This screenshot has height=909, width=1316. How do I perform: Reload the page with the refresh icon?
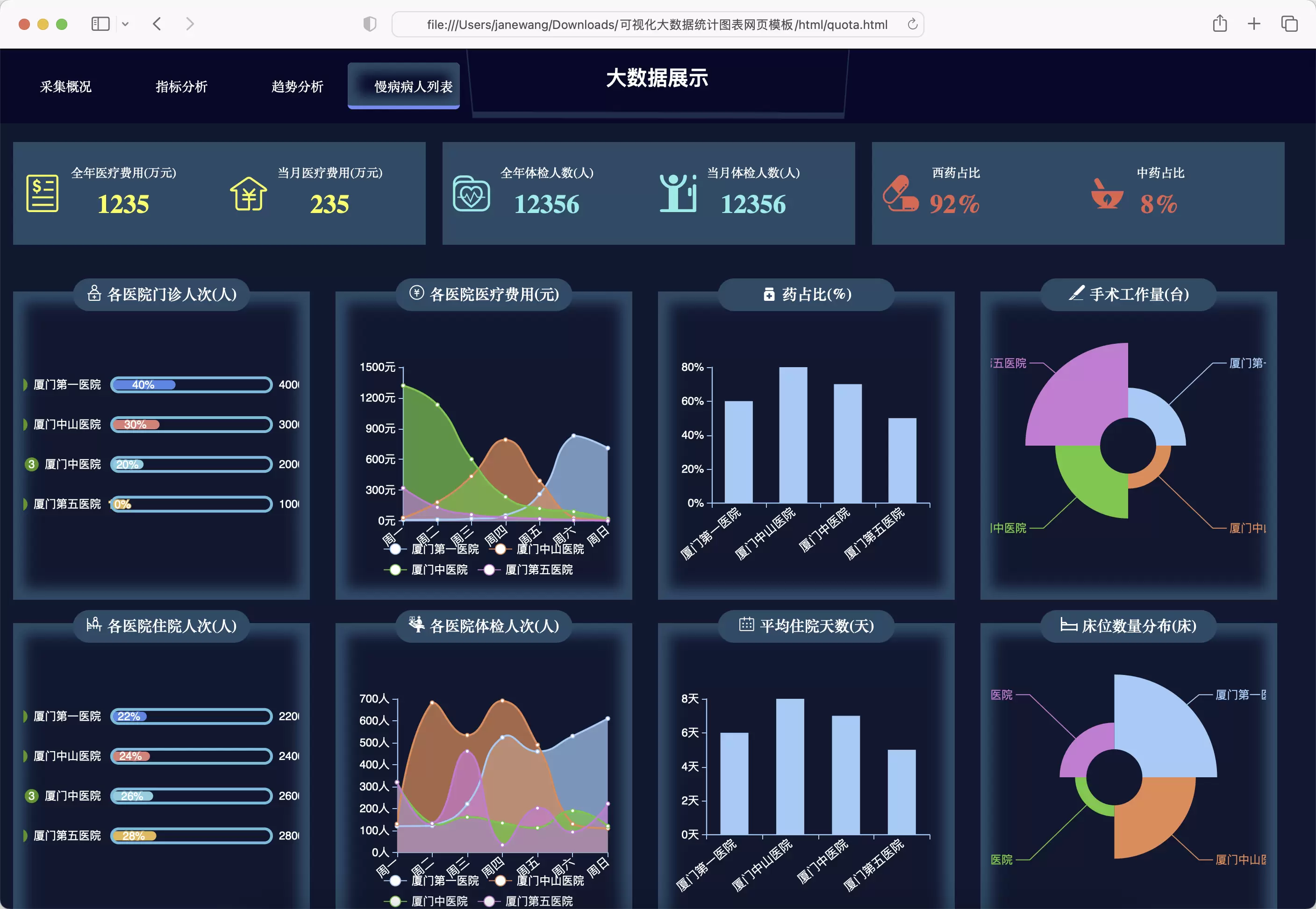click(x=912, y=24)
